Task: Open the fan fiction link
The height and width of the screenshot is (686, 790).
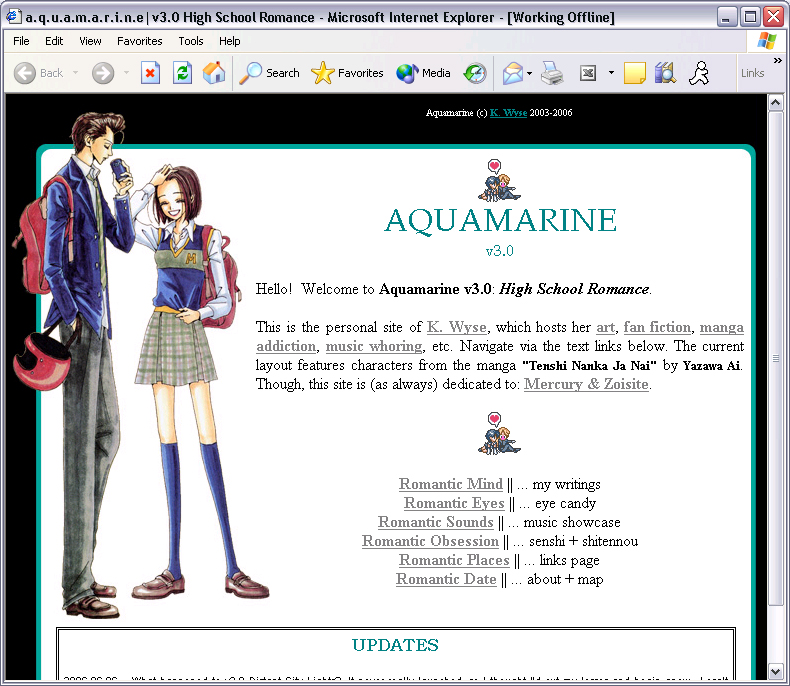Action: tap(657, 327)
